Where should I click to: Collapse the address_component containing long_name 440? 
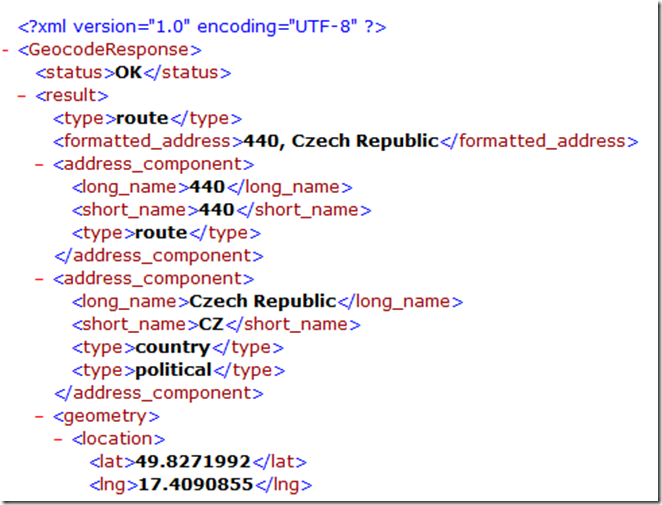coord(40,164)
